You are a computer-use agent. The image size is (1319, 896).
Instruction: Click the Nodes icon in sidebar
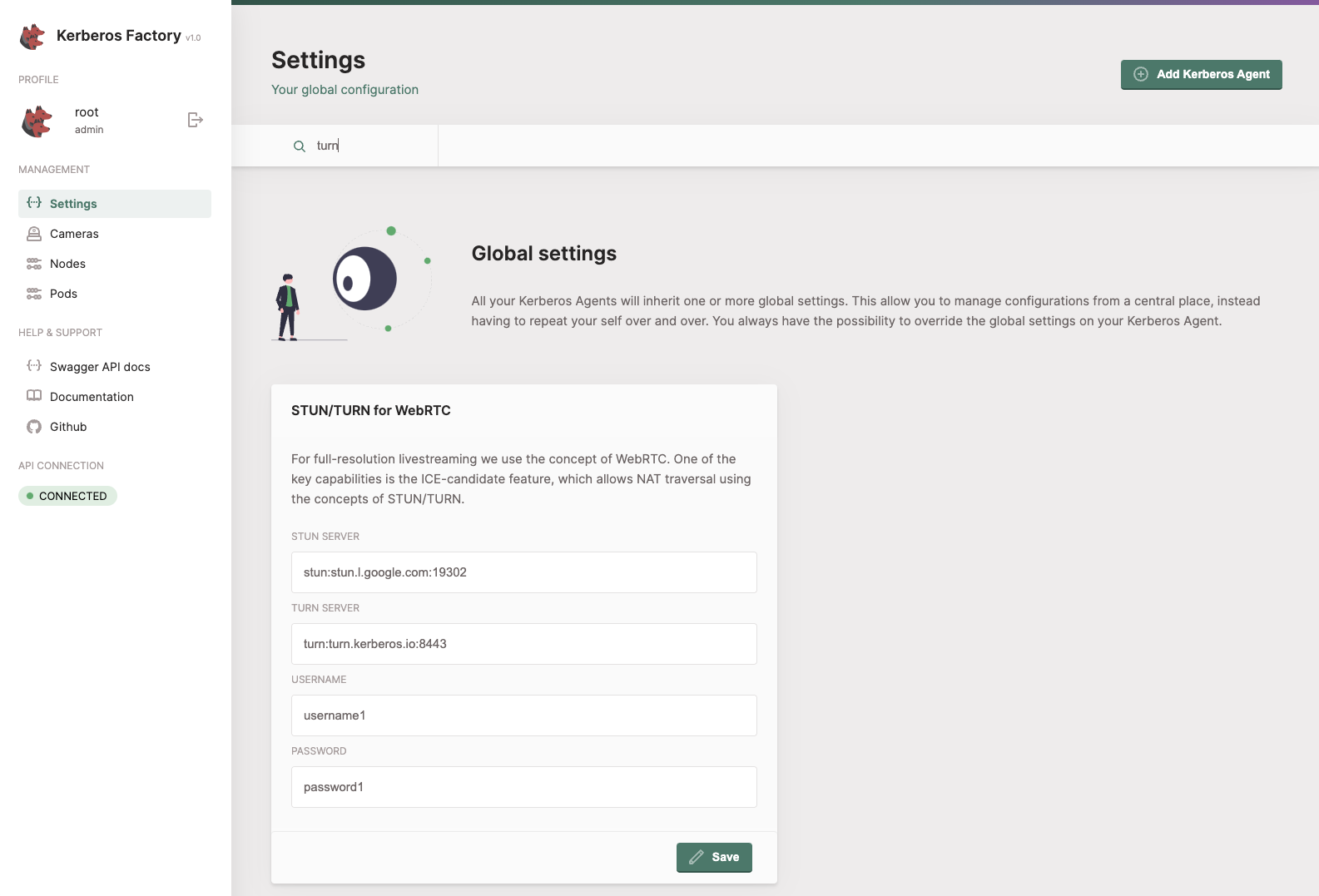tap(34, 264)
